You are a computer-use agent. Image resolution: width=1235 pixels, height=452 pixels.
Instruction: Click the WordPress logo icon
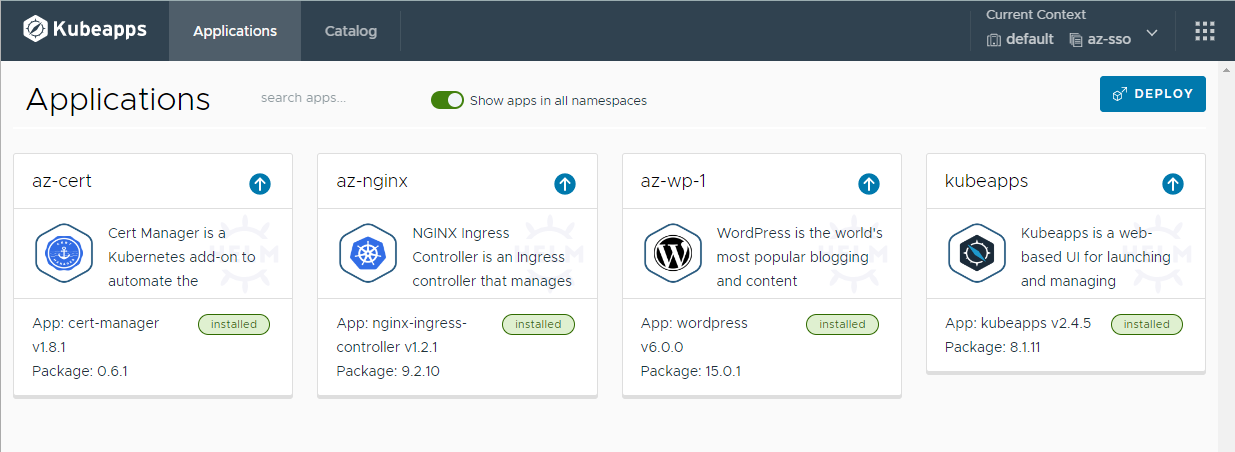[x=673, y=254]
